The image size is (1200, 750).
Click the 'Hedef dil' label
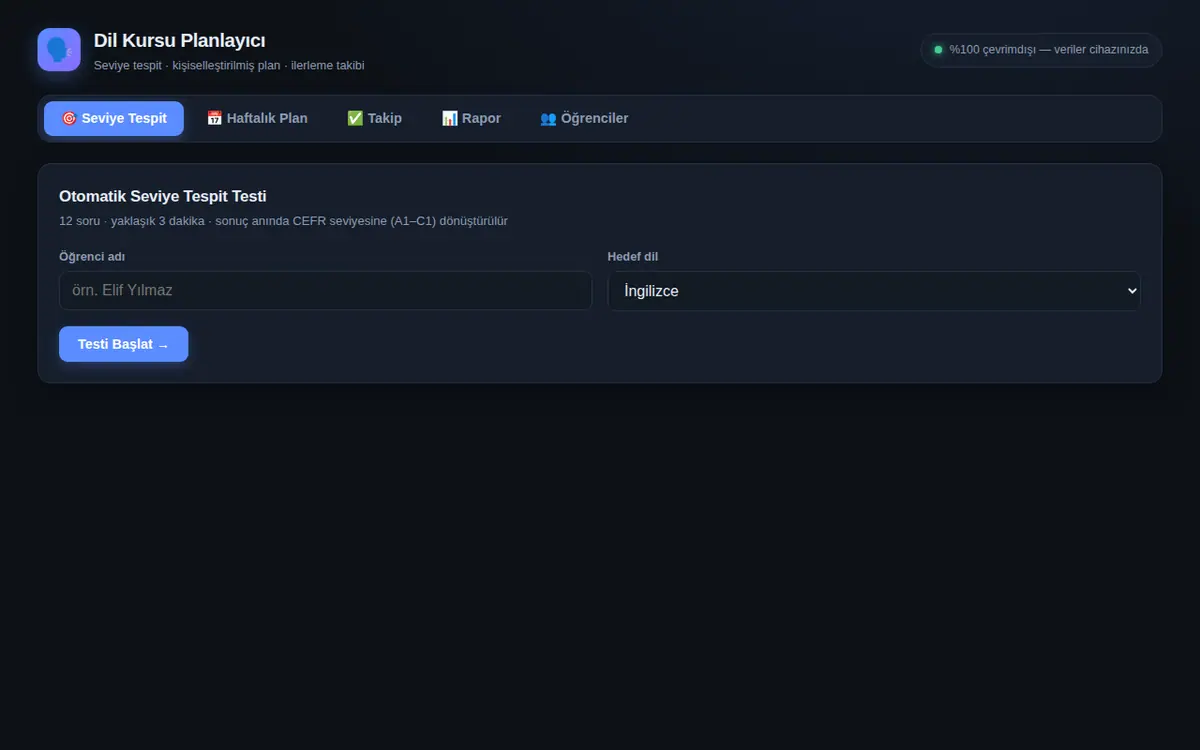tap(633, 257)
